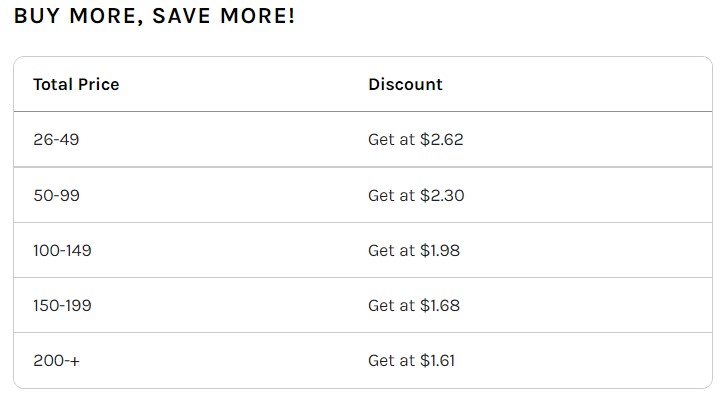
Task: Click the $1.68 price amount
Action: pyautogui.click(x=440, y=305)
